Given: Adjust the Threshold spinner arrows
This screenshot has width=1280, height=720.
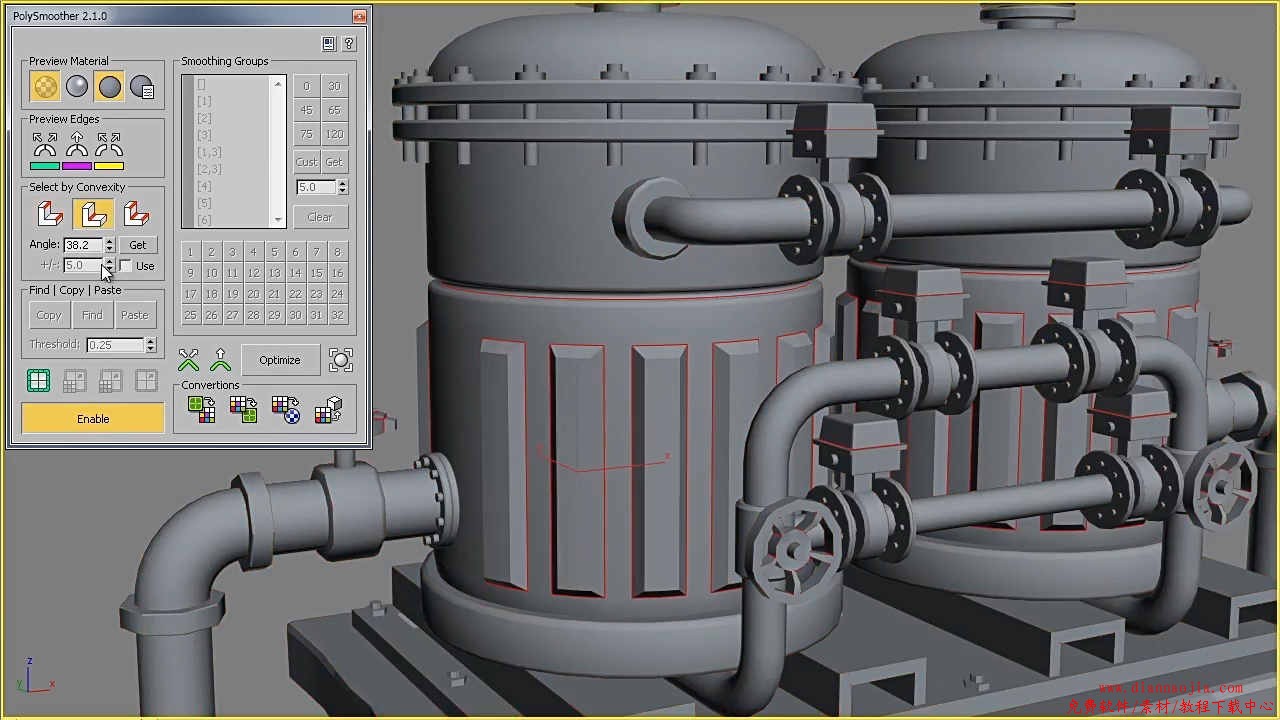Looking at the screenshot, I should pos(151,345).
